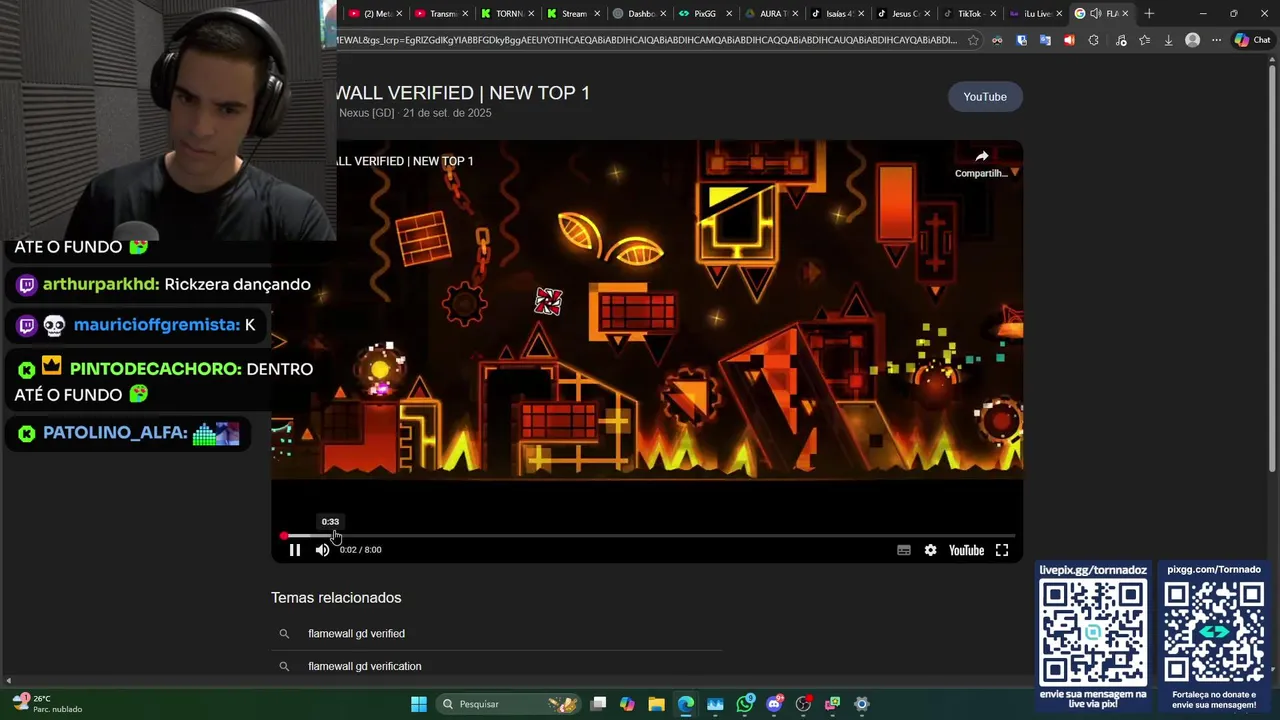This screenshot has width=1280, height=720.
Task: Open the browser profile avatar
Action: coord(1192,40)
